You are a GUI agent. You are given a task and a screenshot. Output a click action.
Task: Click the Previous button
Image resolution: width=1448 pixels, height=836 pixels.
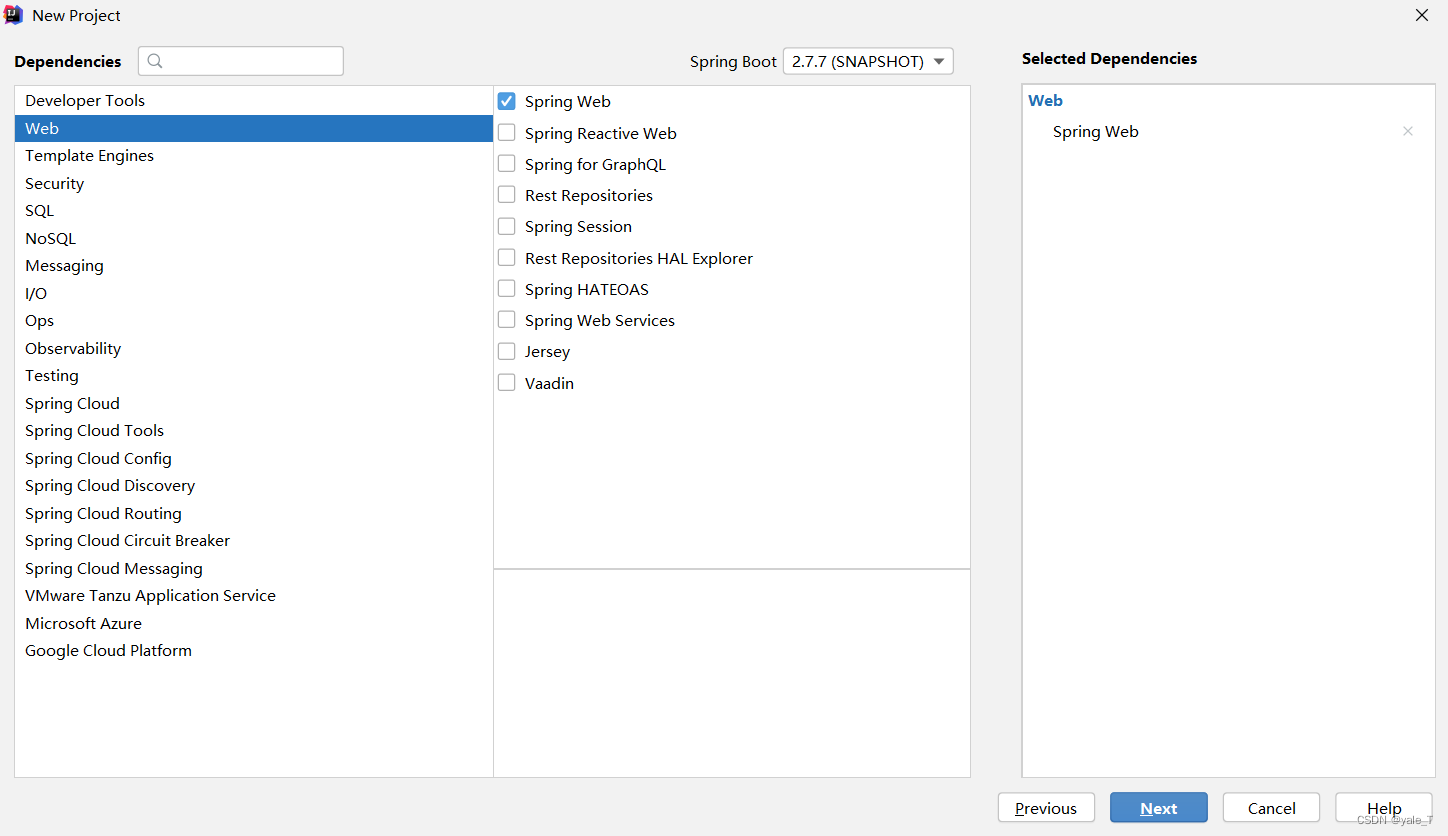(1046, 808)
